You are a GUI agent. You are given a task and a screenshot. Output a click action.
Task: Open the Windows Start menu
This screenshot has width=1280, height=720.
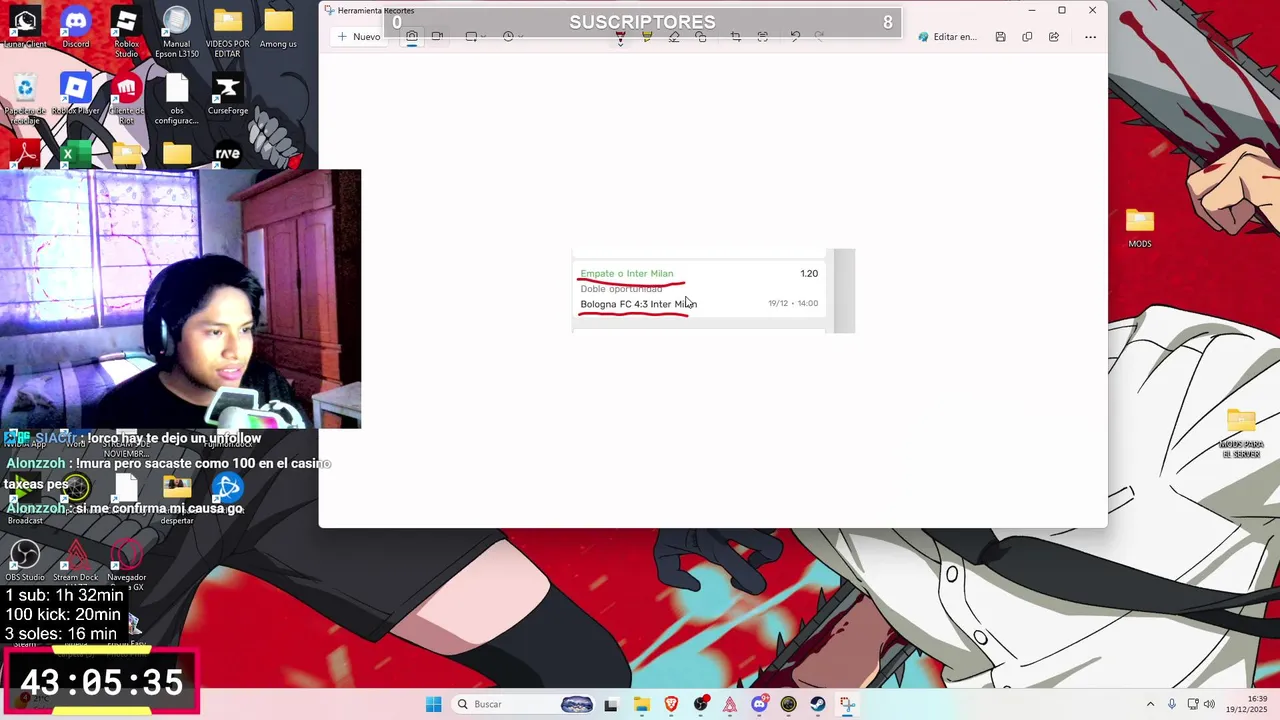tap(433, 704)
